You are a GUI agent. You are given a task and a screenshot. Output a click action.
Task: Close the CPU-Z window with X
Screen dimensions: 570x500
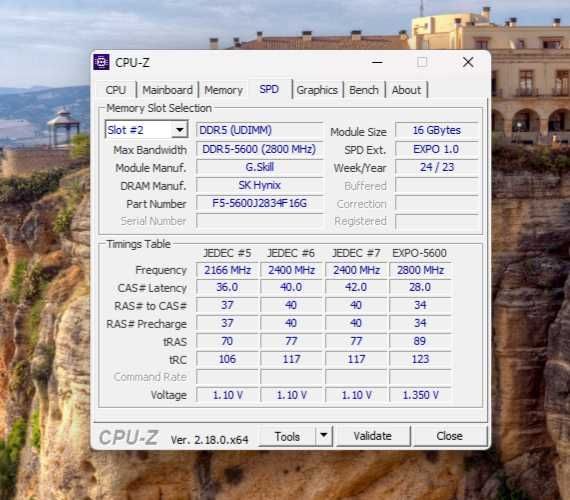point(468,62)
